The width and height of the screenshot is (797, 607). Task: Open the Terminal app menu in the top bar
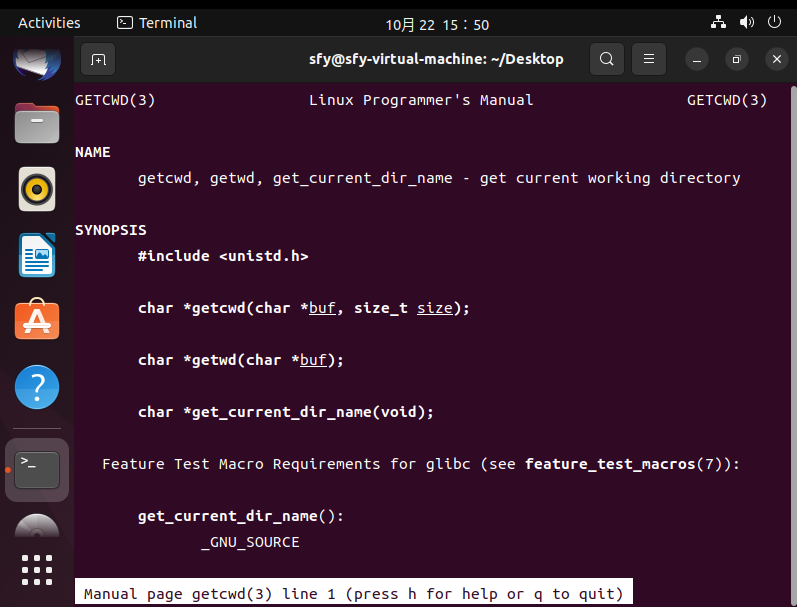pos(157,23)
